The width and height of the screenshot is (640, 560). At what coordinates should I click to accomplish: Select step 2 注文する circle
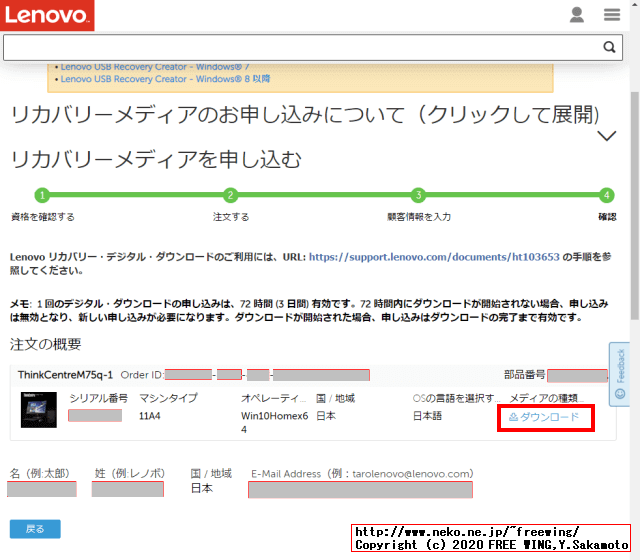[x=230, y=195]
